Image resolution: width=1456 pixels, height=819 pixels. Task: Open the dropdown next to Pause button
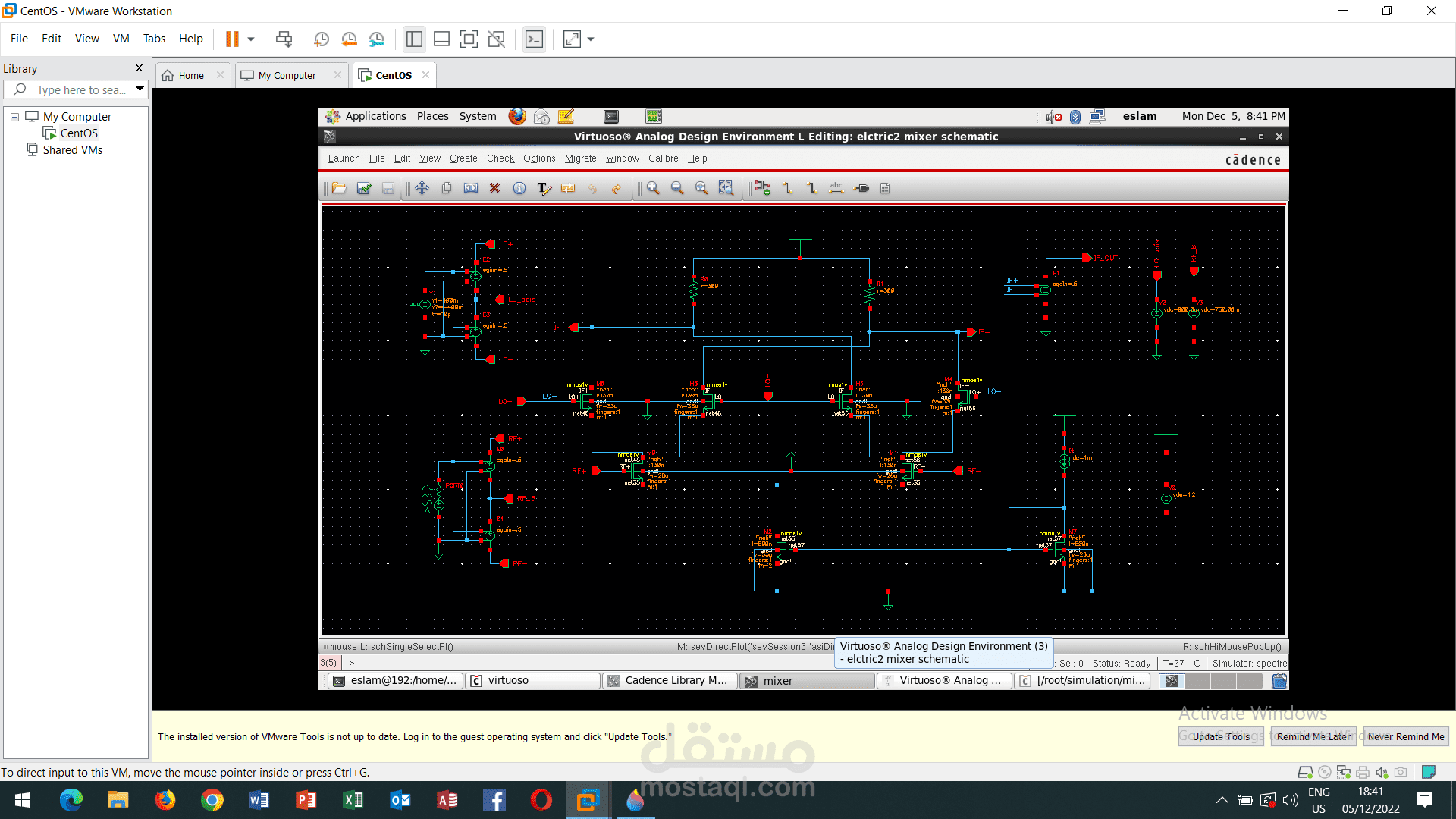pyautogui.click(x=250, y=39)
